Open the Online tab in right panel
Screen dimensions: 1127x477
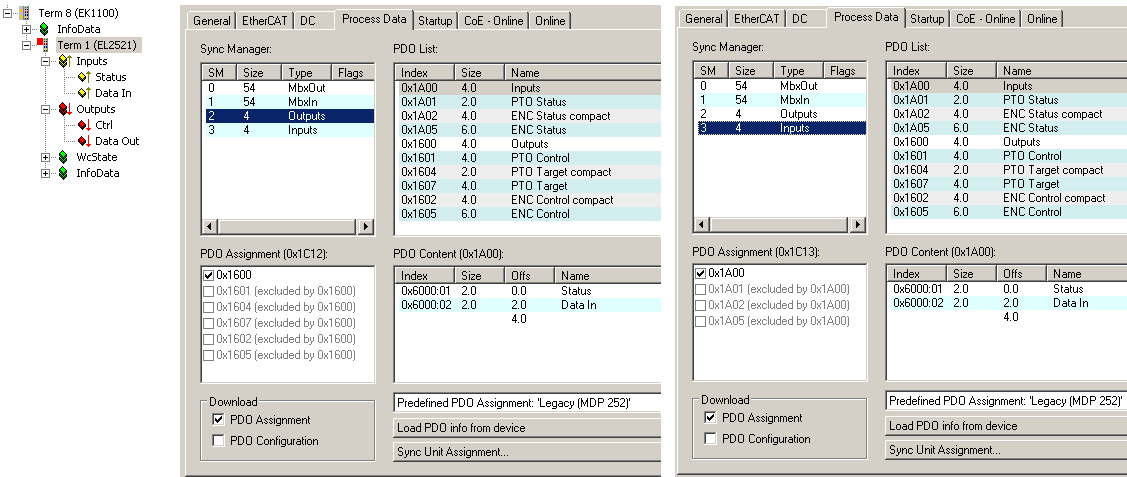[x=1042, y=19]
